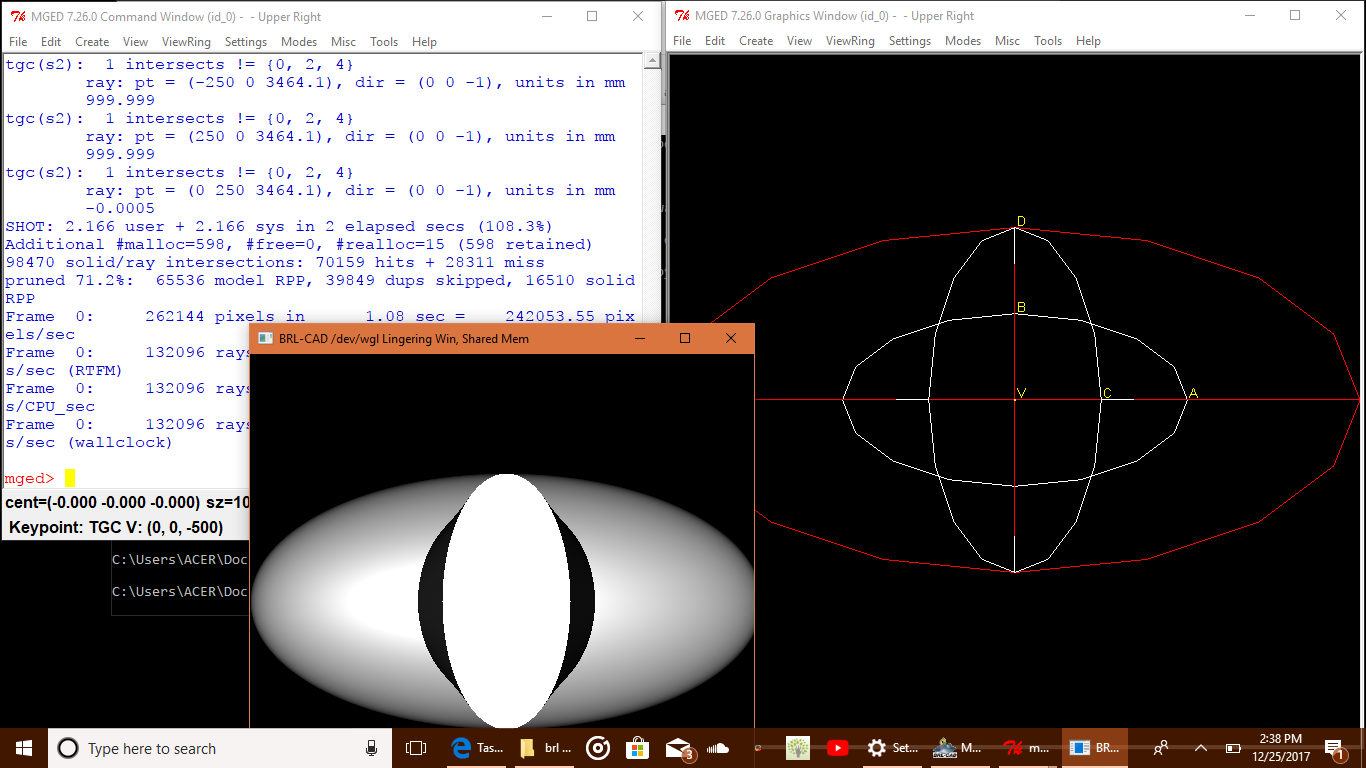Open Tools menu in Command Window
Image resolution: width=1366 pixels, height=768 pixels.
click(x=384, y=42)
